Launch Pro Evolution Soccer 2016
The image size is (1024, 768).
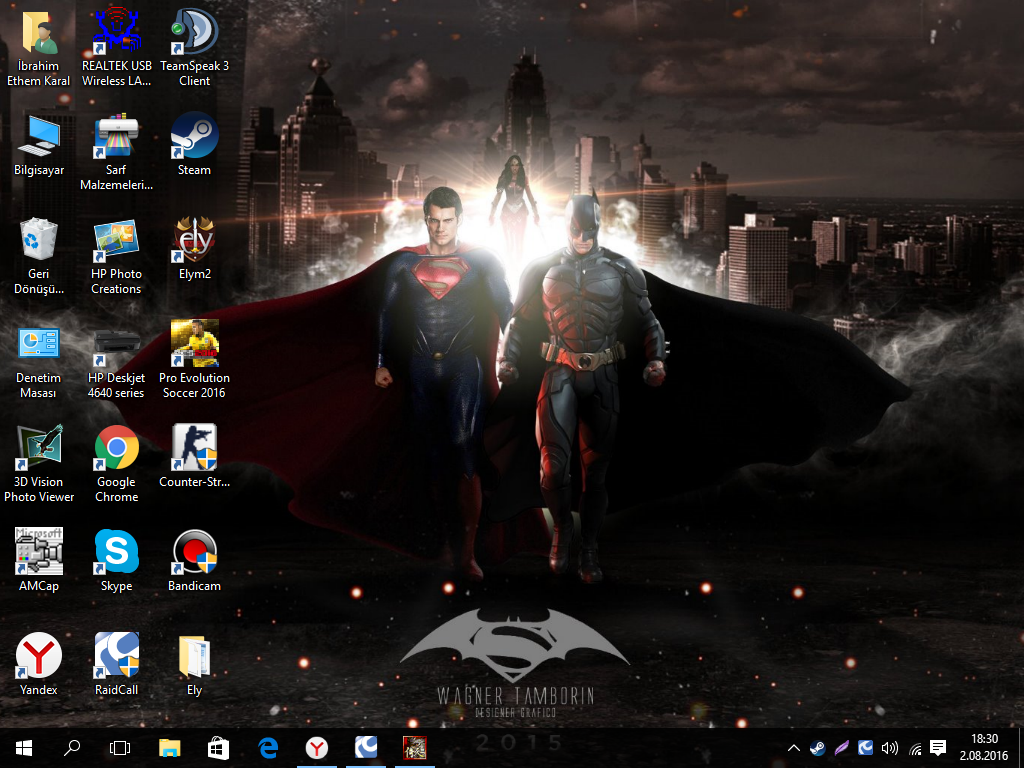tap(194, 359)
